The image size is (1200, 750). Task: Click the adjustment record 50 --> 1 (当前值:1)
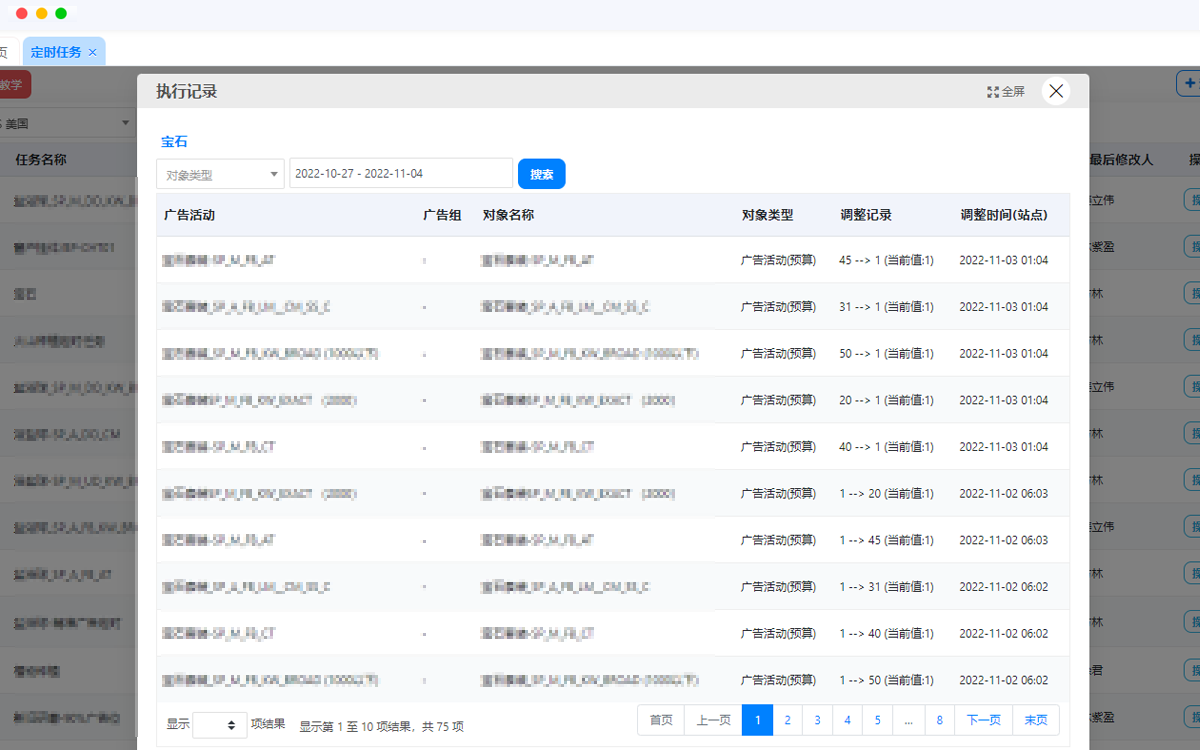[x=886, y=354]
